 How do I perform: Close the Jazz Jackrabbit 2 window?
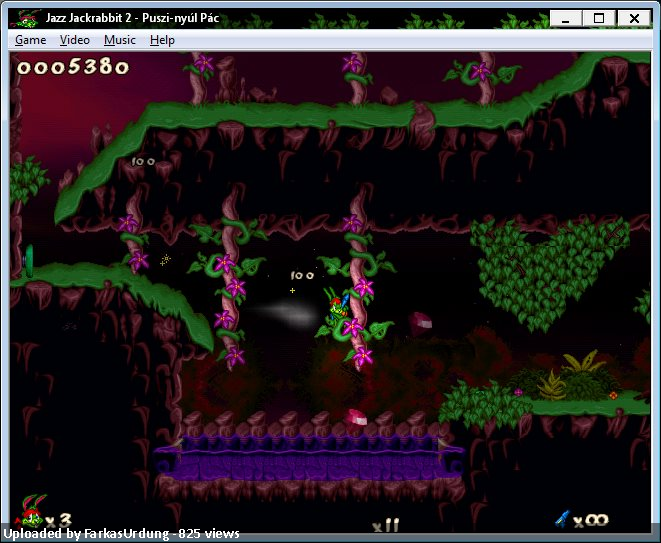pyautogui.click(x=632, y=18)
